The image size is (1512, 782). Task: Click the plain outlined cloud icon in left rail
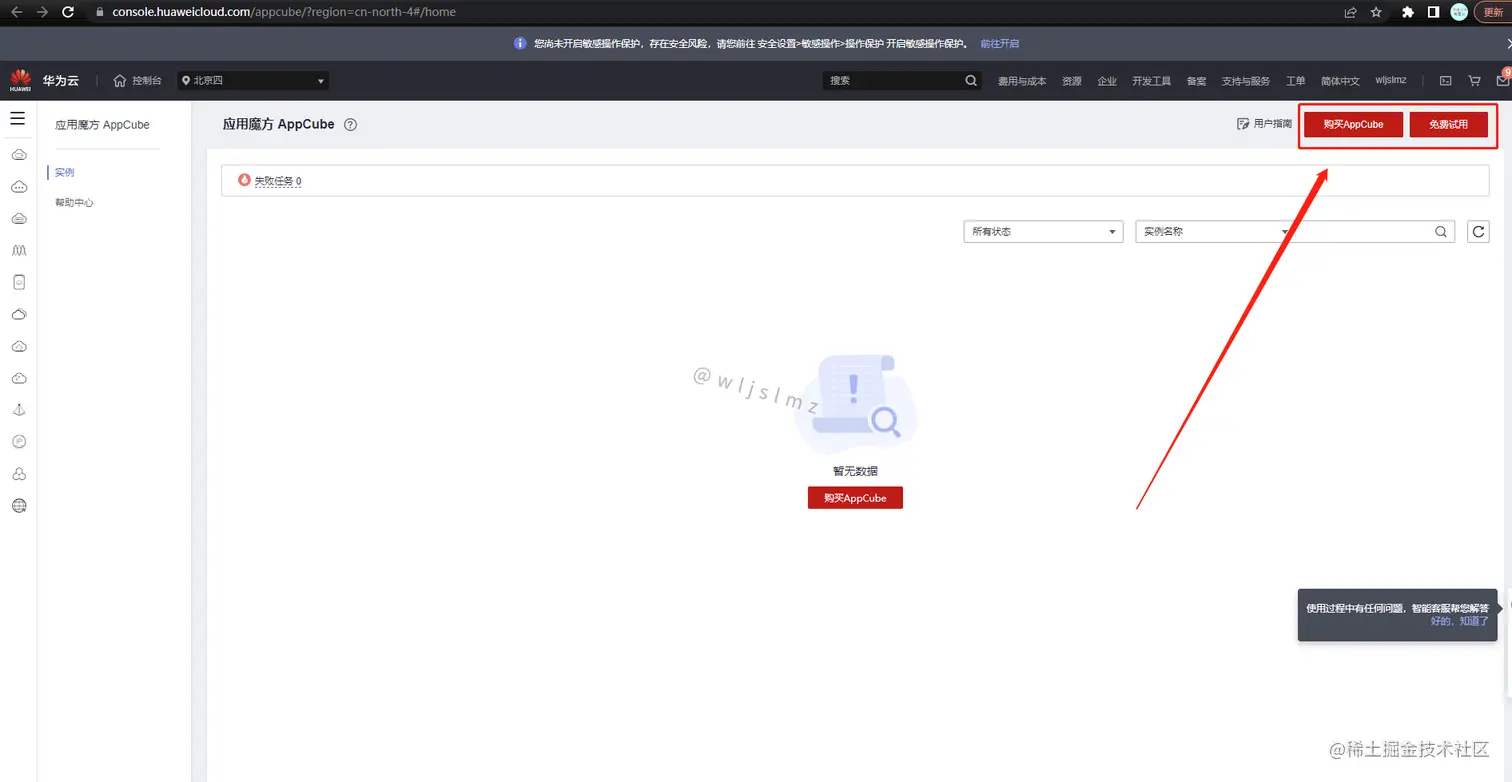(x=19, y=314)
